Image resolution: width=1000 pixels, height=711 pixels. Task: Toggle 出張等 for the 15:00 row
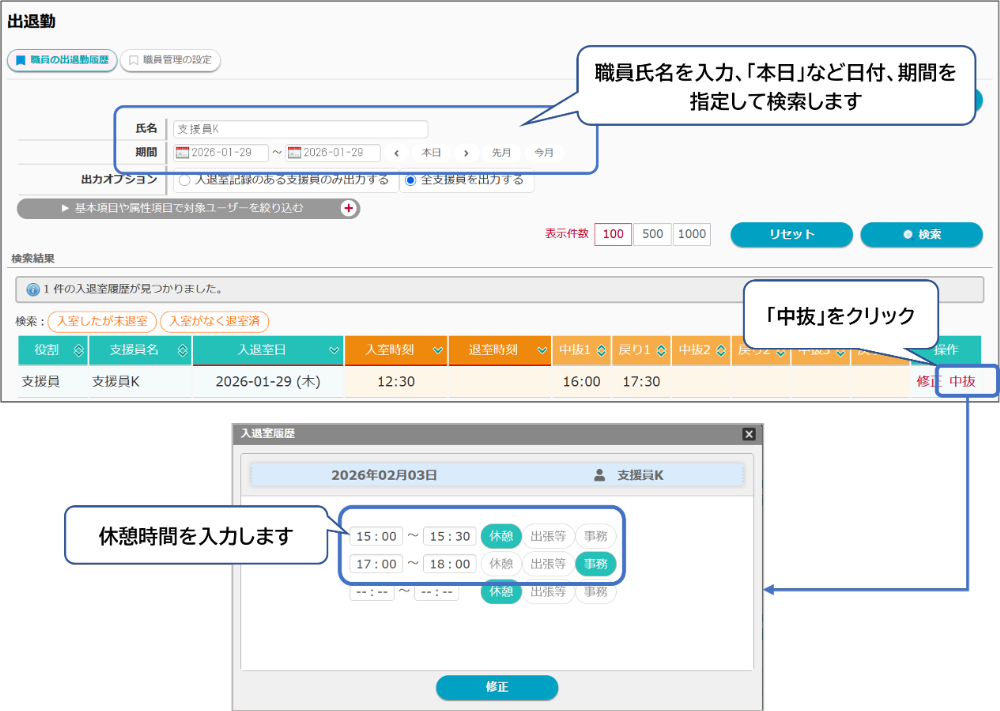click(x=547, y=536)
